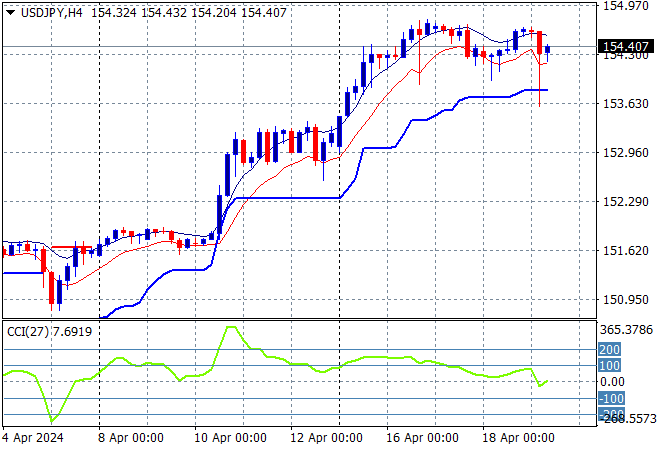Click the 153.630 price axis label
Image resolution: width=660 pixels, height=450 pixels.
626,104
